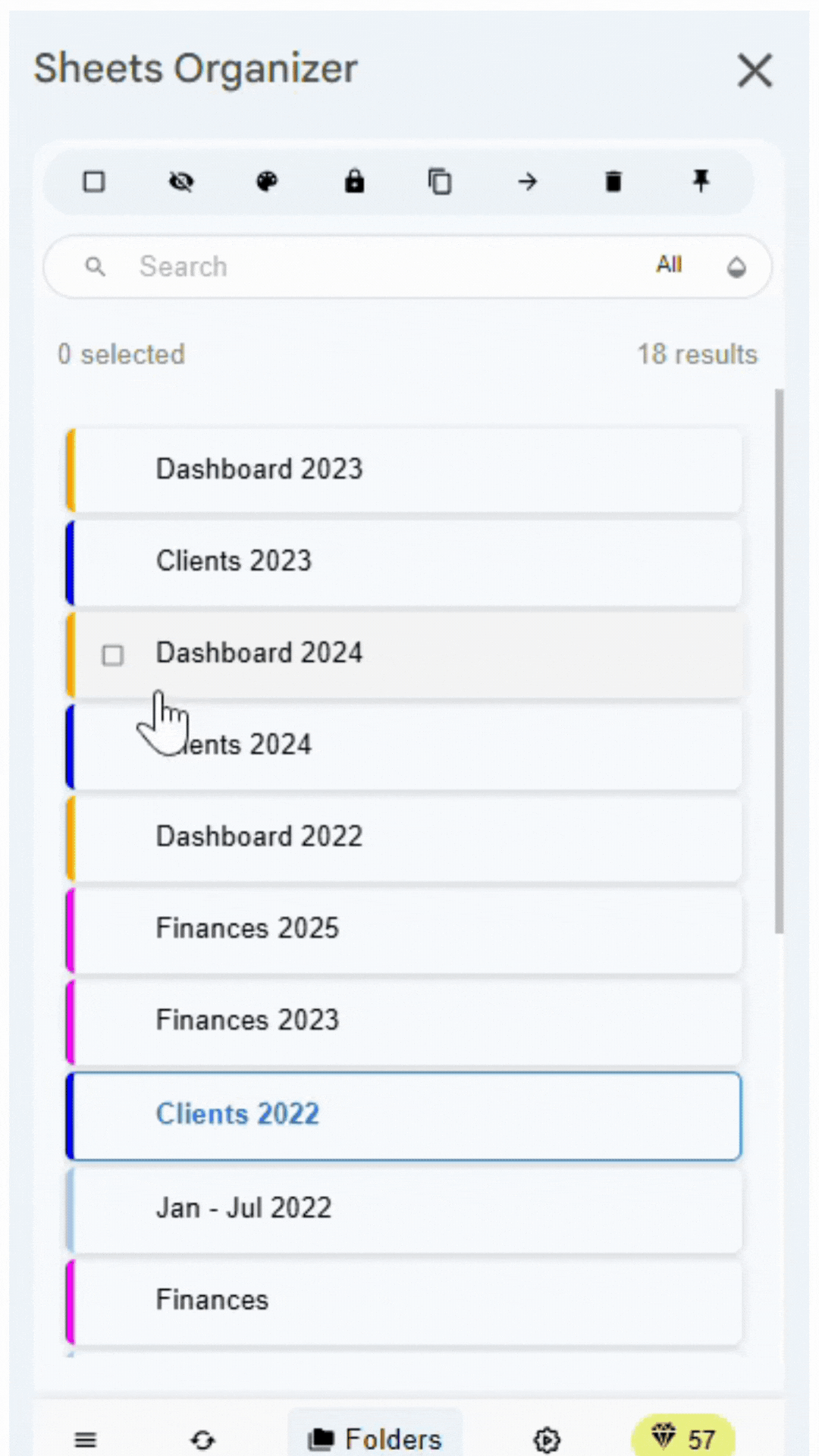Open the All filter dropdown
This screenshot has width=819, height=1456.
(x=669, y=265)
